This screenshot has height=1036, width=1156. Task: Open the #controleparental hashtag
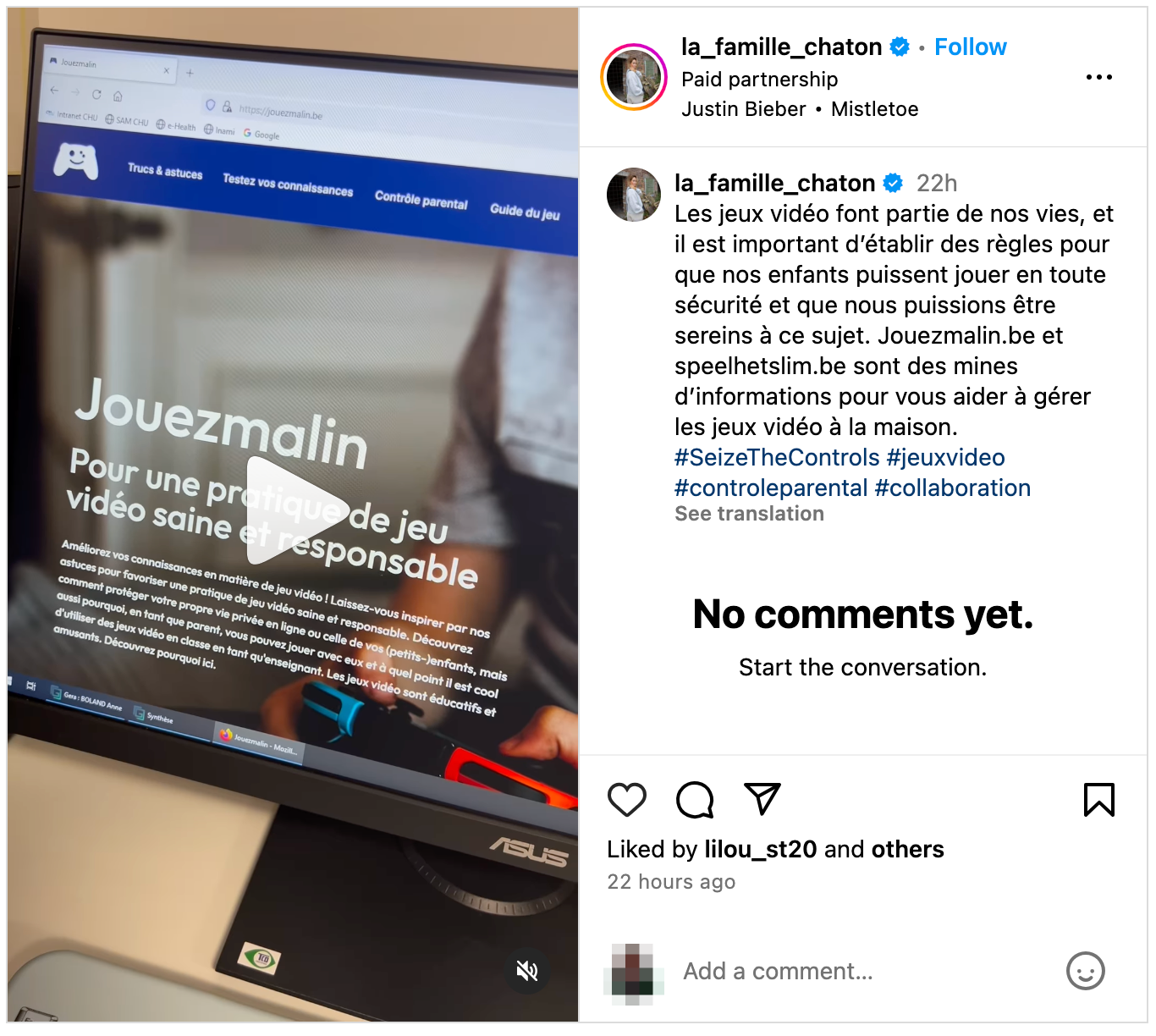771,488
